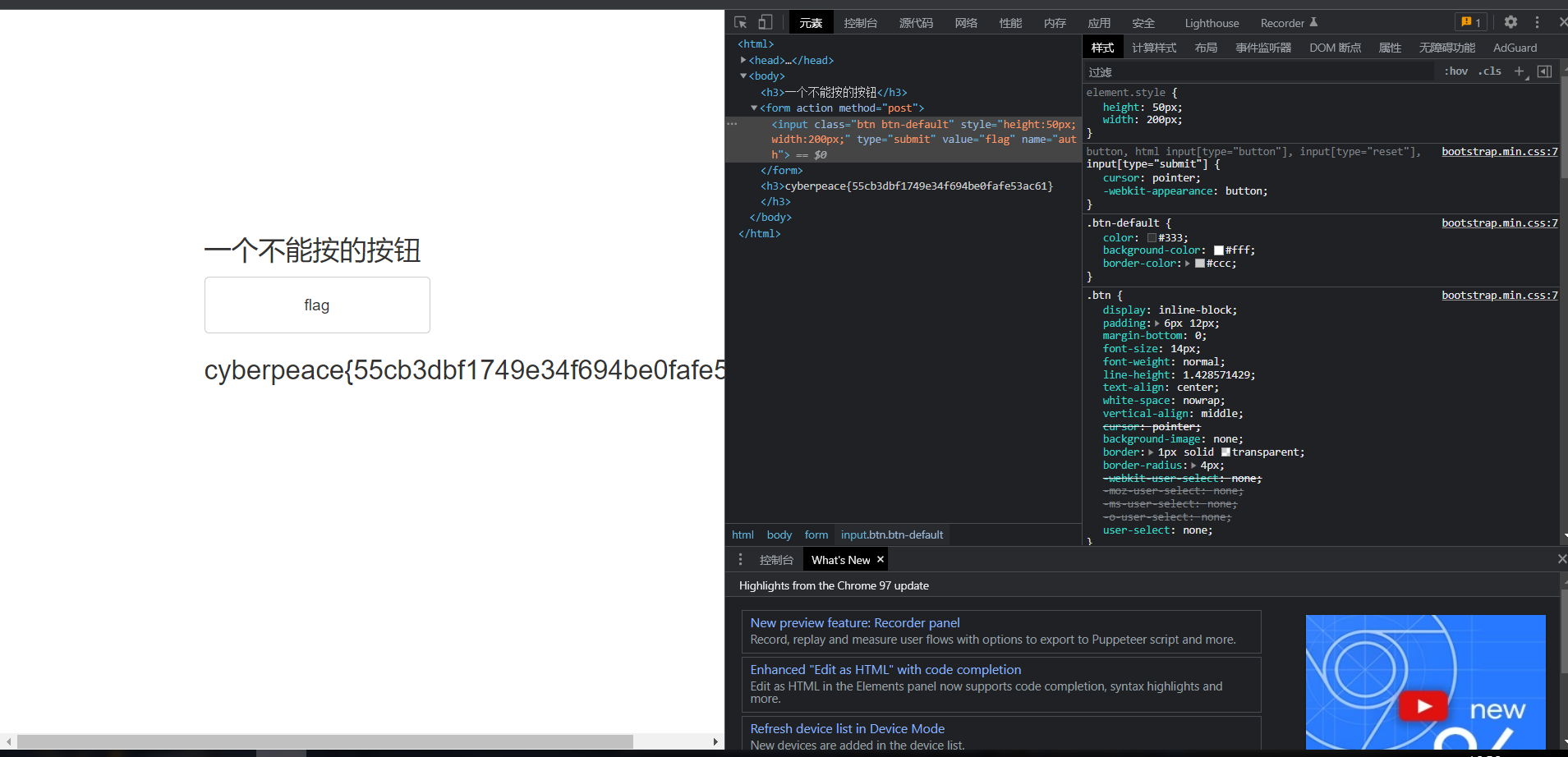This screenshot has height=757, width=1568.
Task: Open New preview feature: Recorder panel link
Action: click(855, 623)
